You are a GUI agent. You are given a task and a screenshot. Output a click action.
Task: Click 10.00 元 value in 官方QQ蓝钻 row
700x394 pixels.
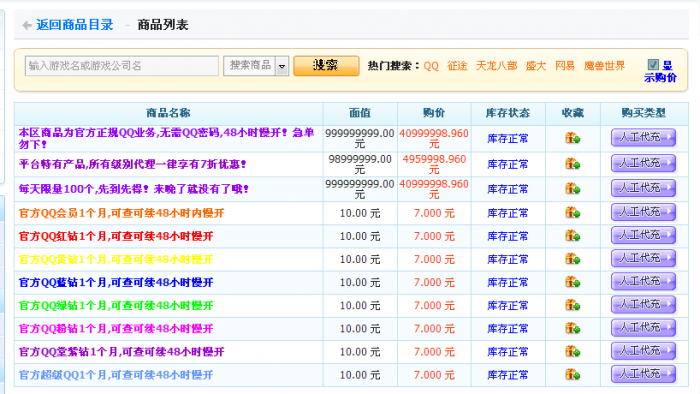point(360,283)
